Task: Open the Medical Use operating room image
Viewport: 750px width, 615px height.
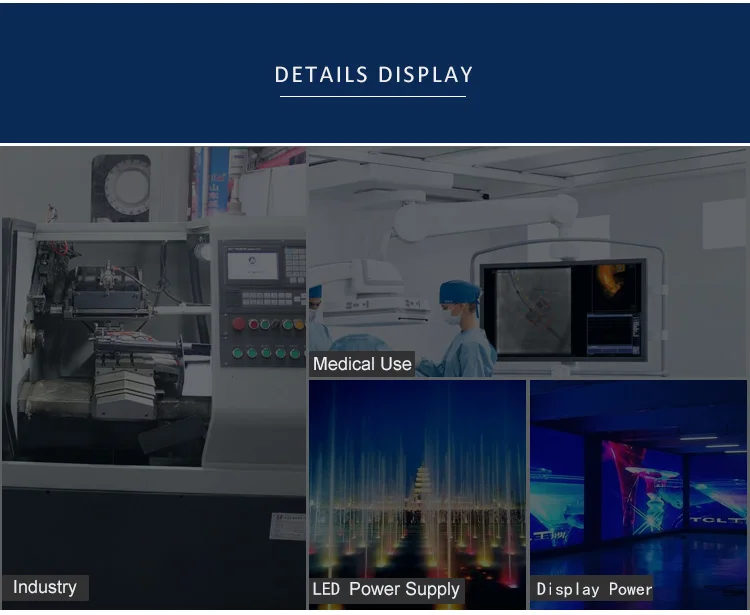Action: coord(528,262)
